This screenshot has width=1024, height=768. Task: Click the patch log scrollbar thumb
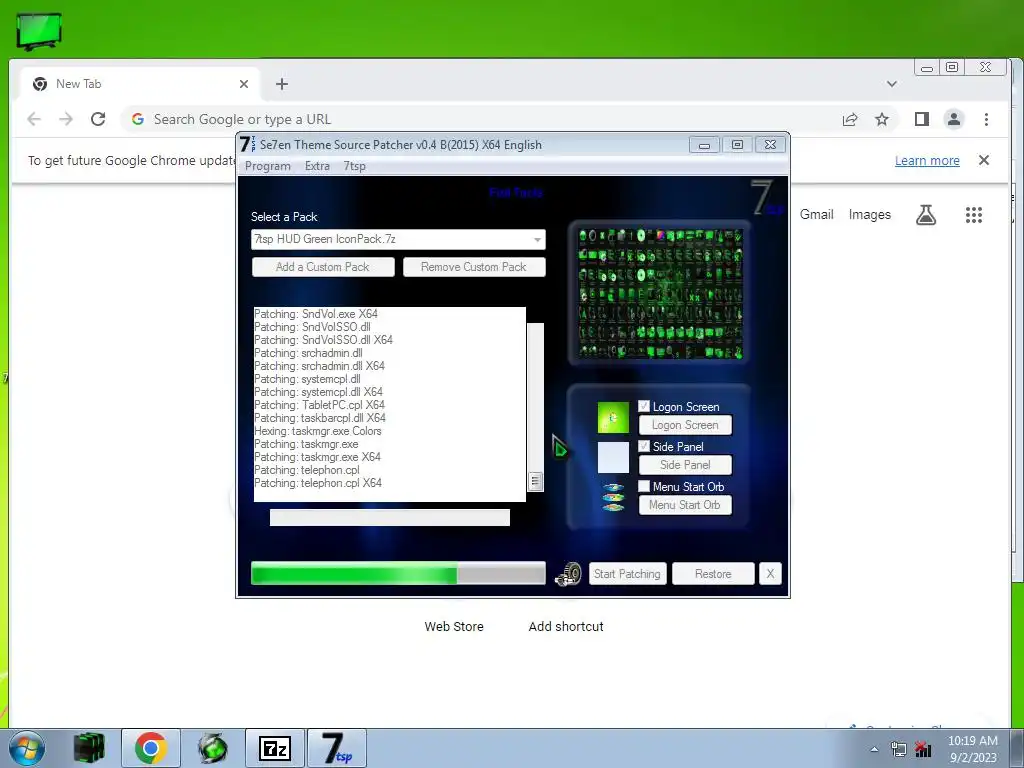point(535,482)
